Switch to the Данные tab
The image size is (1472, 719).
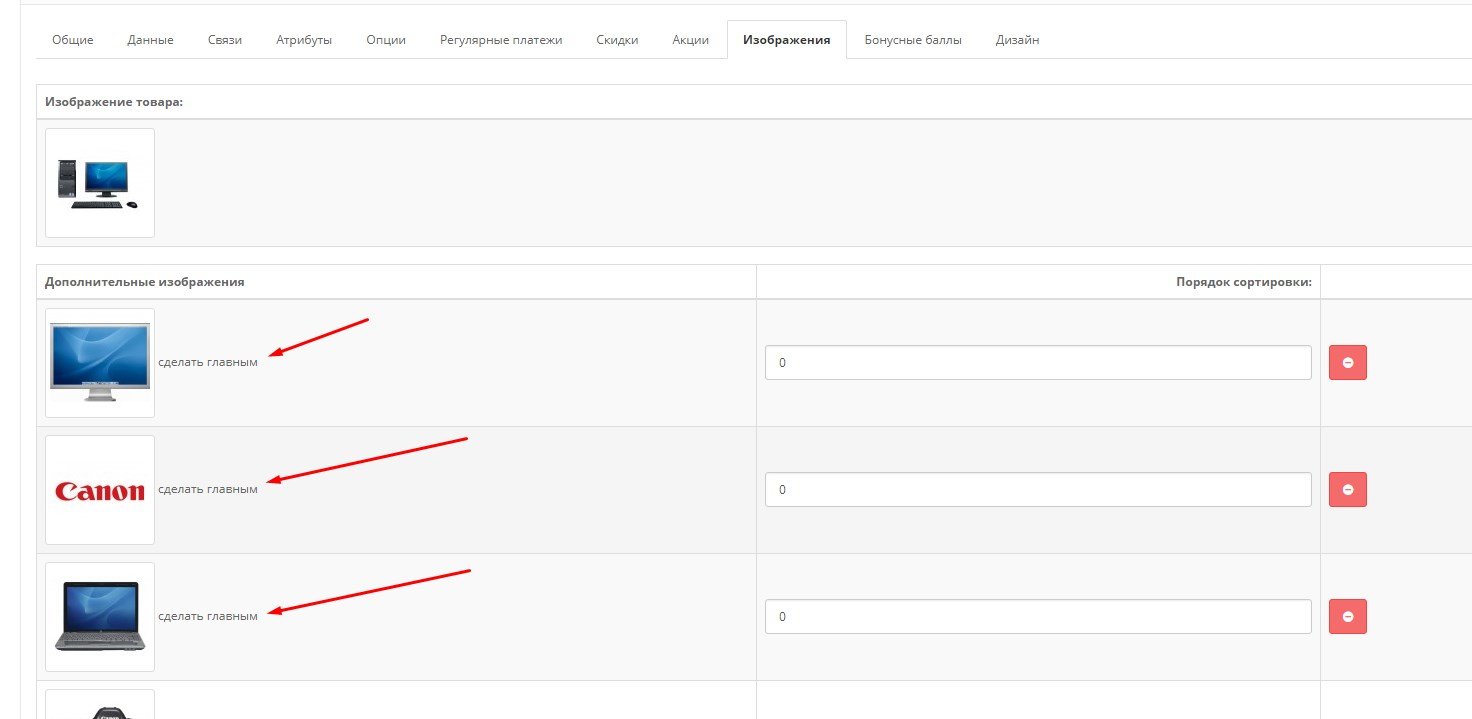[x=151, y=40]
